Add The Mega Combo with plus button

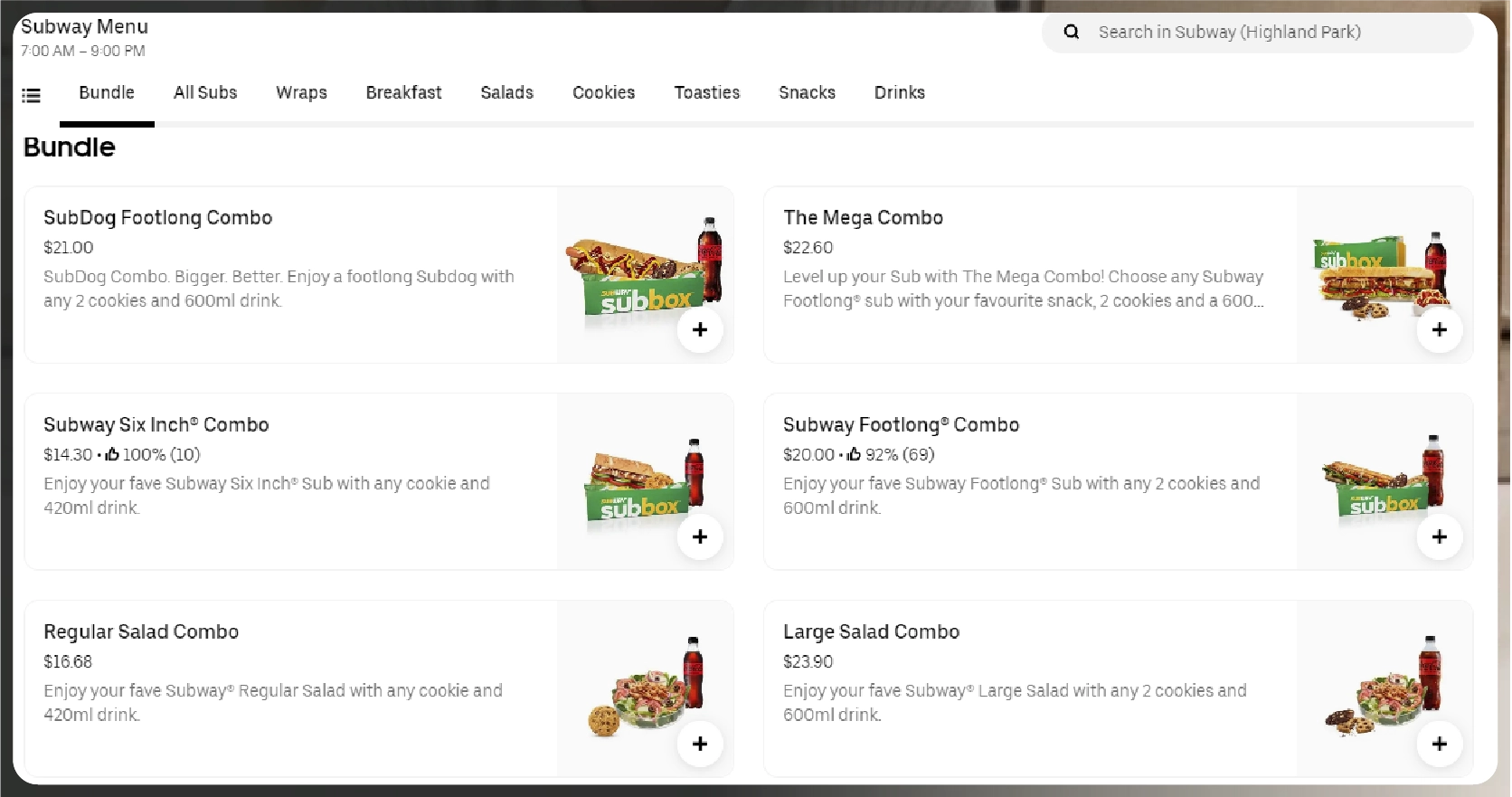(x=1440, y=330)
